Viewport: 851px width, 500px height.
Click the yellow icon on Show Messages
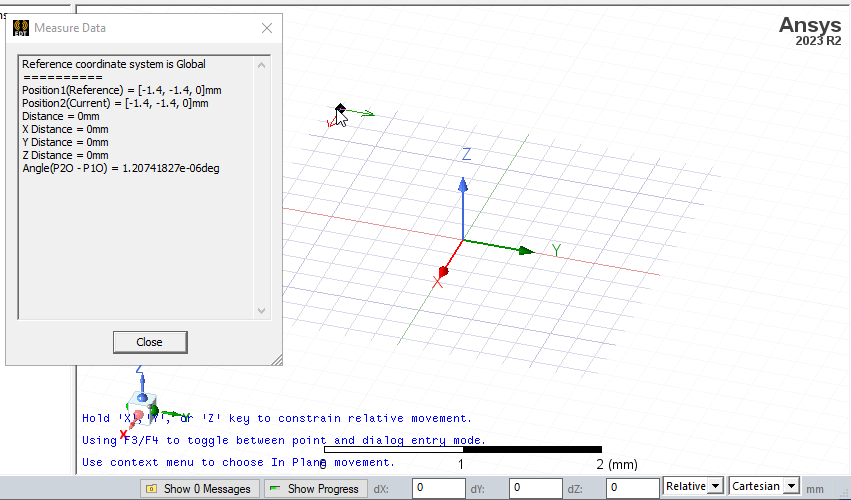[152, 488]
